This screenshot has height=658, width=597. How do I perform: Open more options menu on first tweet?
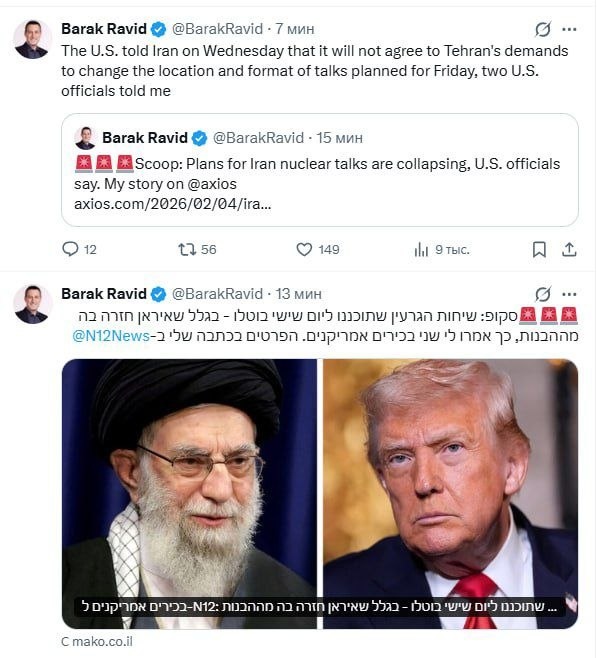pos(569,29)
